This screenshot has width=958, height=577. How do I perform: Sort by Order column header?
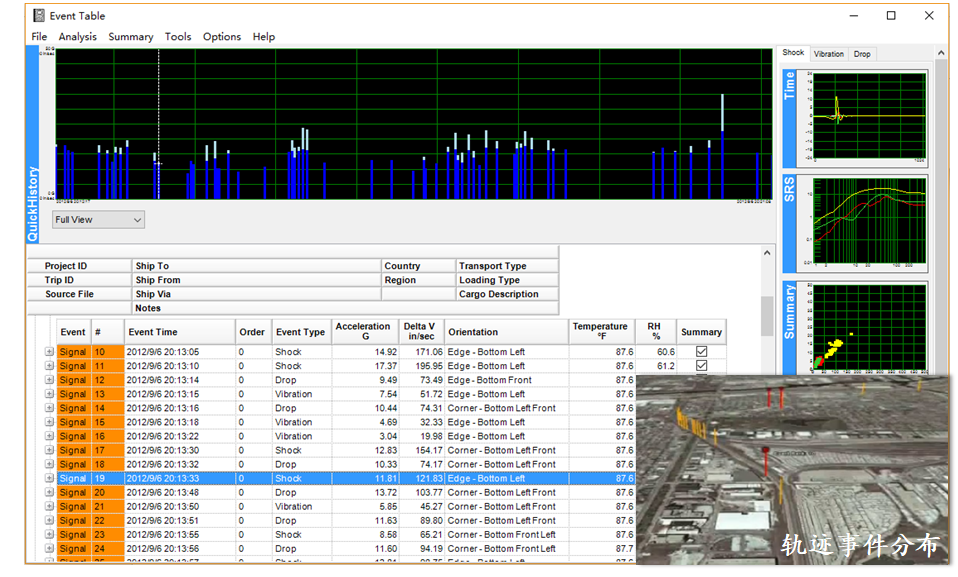click(x=253, y=332)
